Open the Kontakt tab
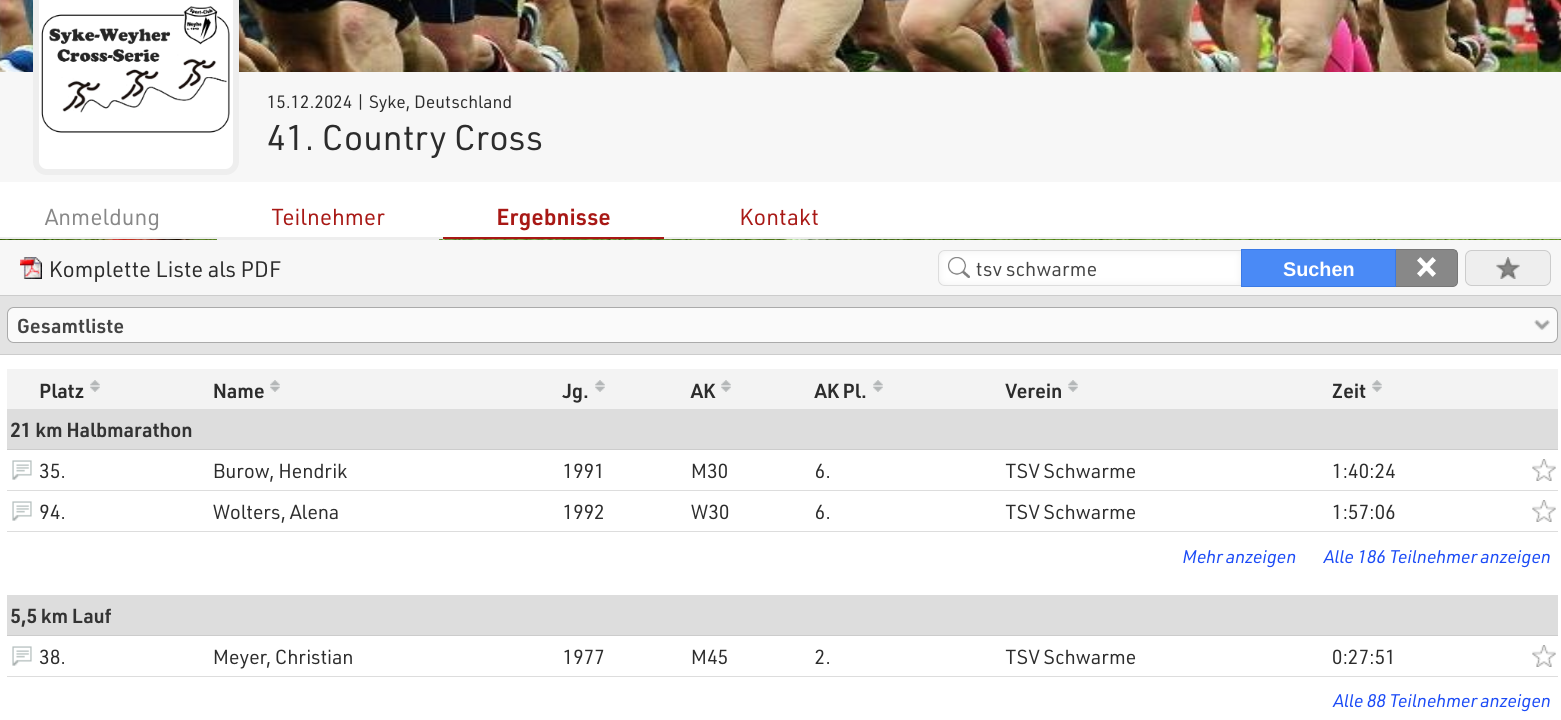This screenshot has width=1561, height=720. pos(779,217)
